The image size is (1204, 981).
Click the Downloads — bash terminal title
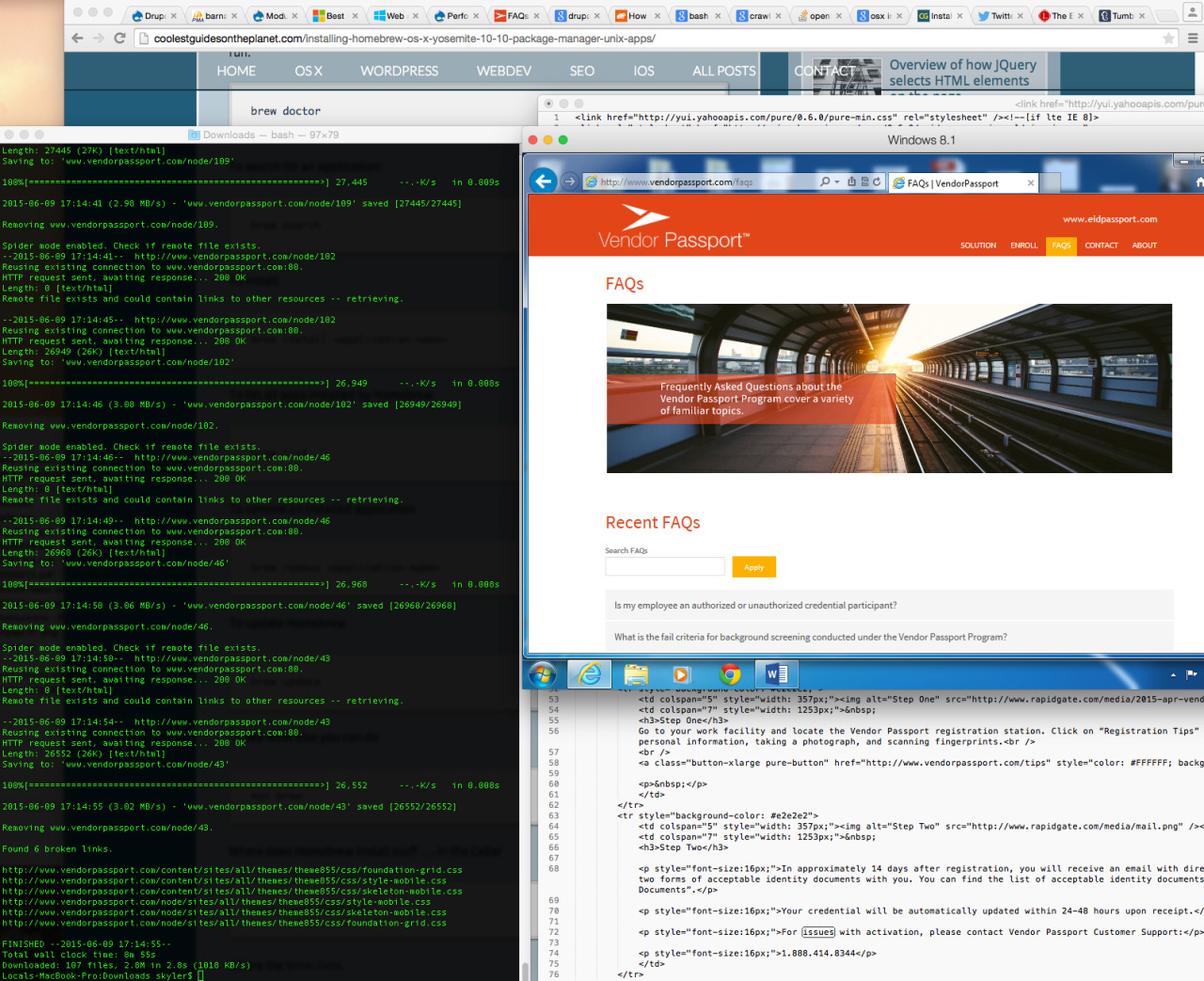pos(271,134)
